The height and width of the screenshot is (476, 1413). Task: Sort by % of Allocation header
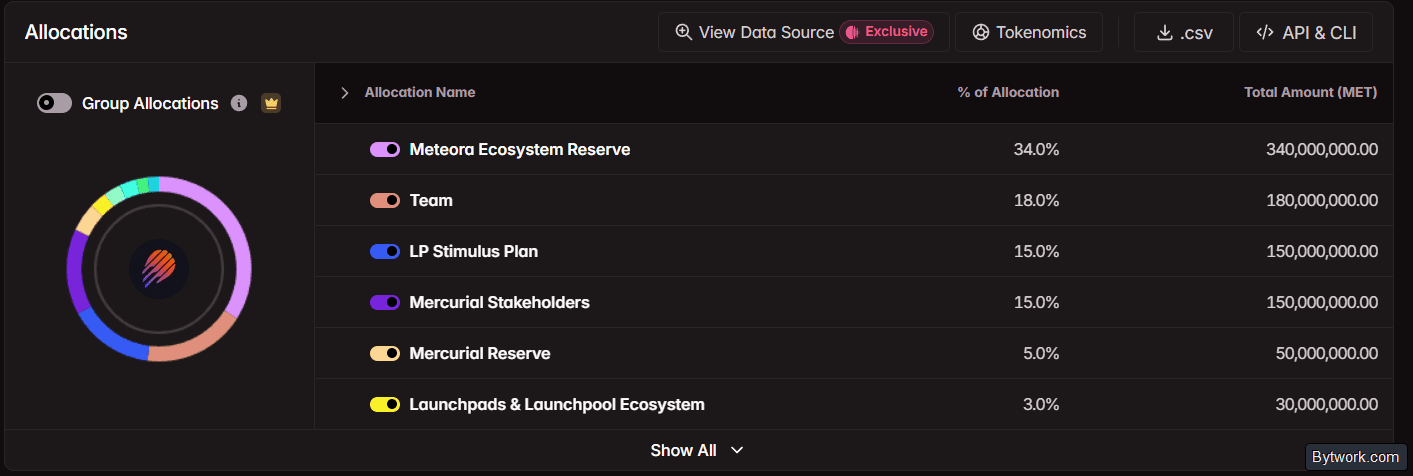click(1008, 92)
